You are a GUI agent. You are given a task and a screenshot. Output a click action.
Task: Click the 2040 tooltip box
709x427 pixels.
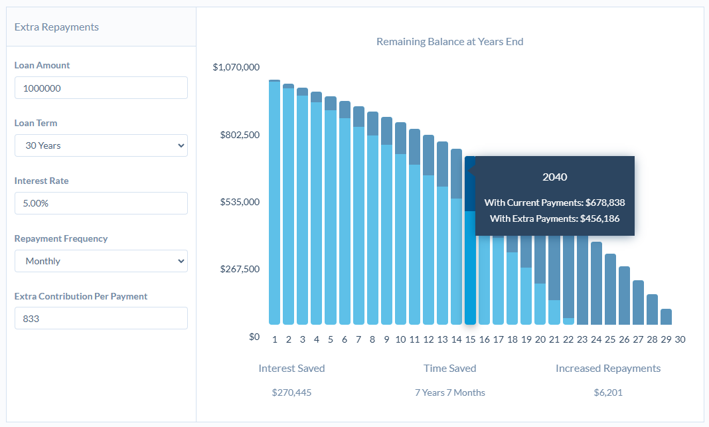pos(554,196)
